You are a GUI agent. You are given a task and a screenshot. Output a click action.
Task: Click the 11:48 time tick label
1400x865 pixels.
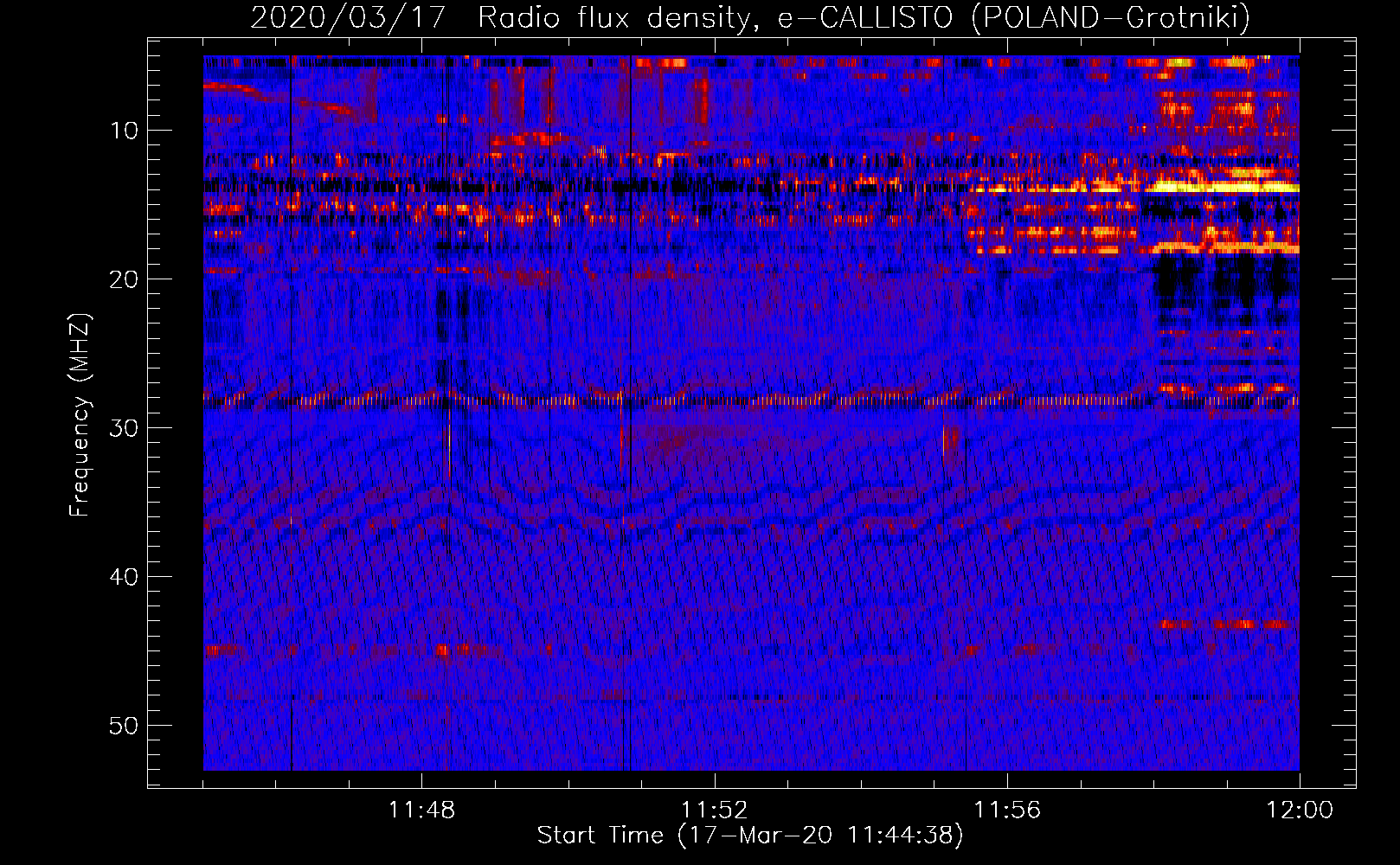click(421, 811)
